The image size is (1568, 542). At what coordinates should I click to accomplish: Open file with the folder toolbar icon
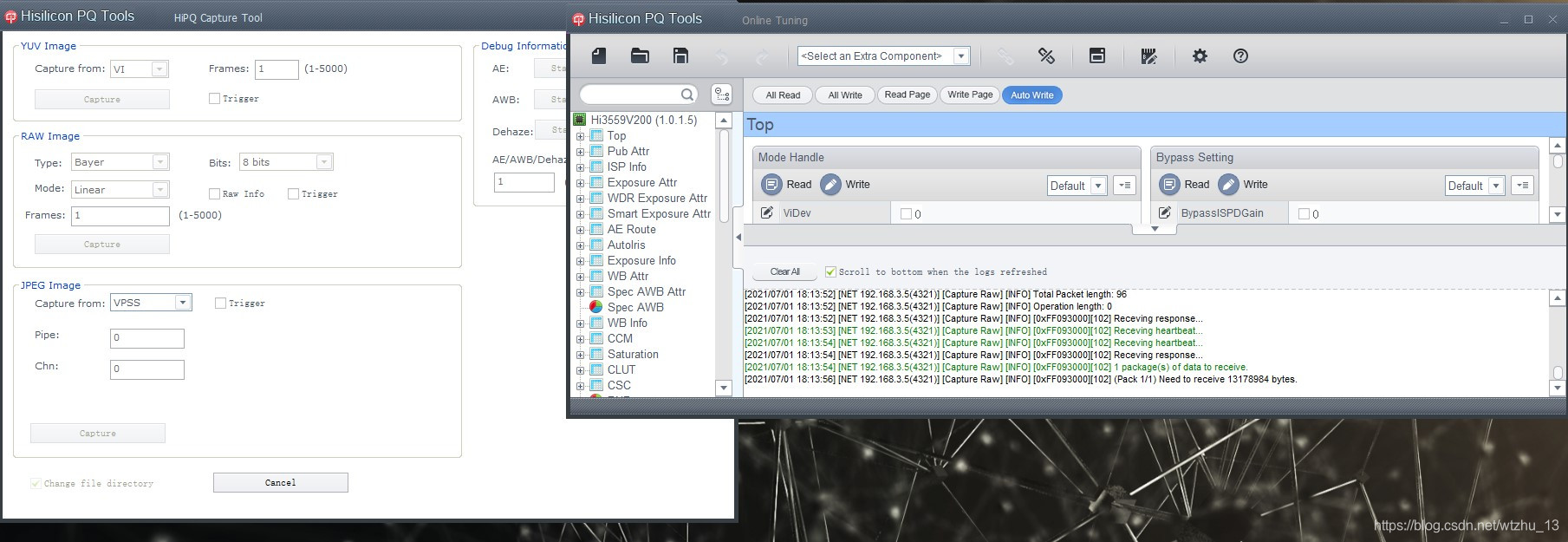[x=640, y=56]
